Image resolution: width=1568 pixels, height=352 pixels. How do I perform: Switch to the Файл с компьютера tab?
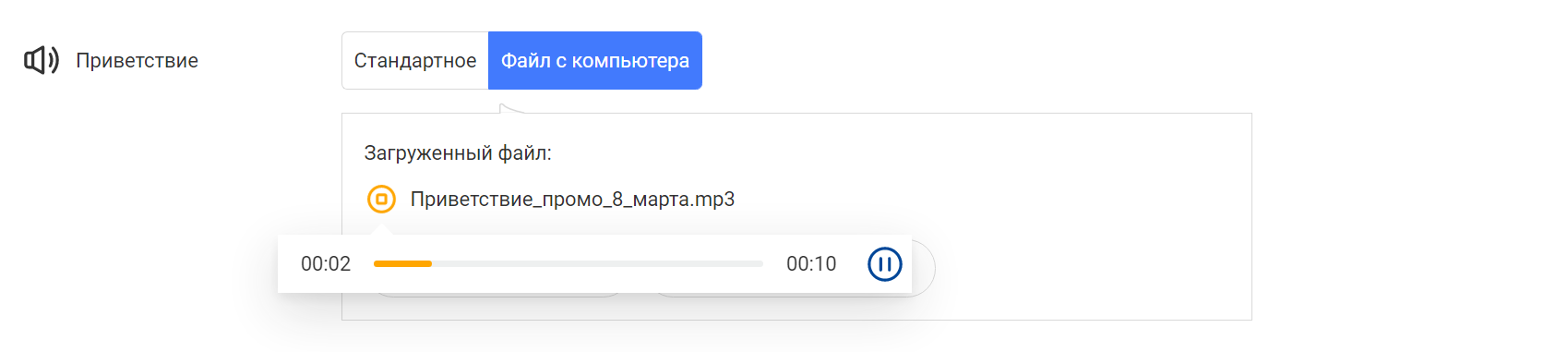tap(595, 60)
